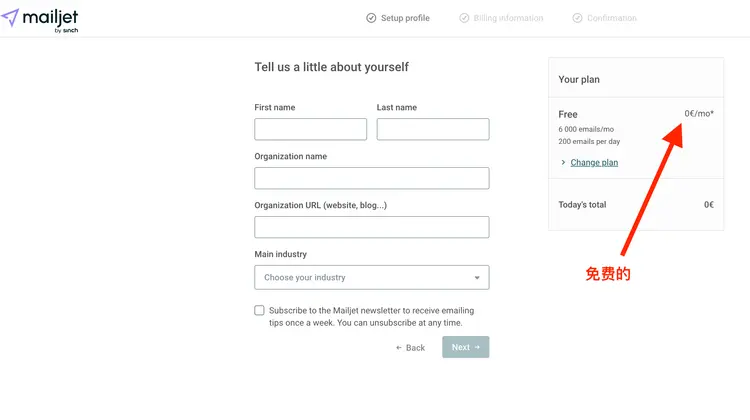Click the Billing information checkmark icon
Screen dimensions: 750x420
464,18
